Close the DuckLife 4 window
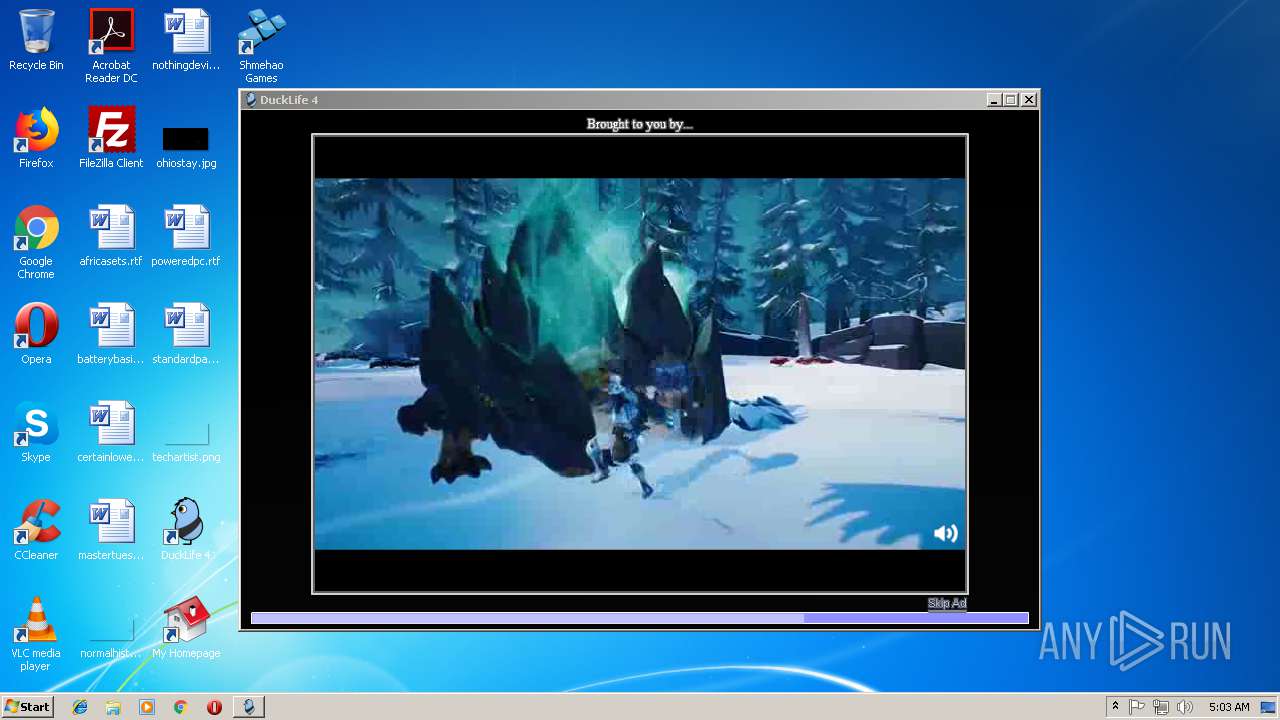Viewport: 1280px width, 720px height. pyautogui.click(x=1029, y=100)
